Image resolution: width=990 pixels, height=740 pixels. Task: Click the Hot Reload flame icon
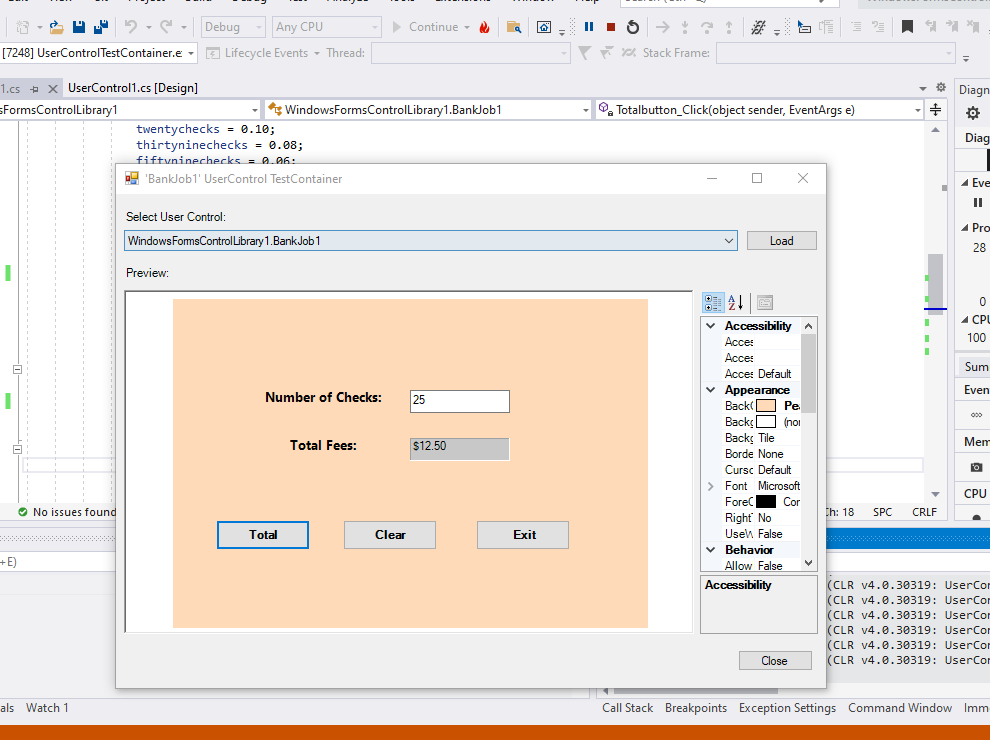click(x=484, y=27)
